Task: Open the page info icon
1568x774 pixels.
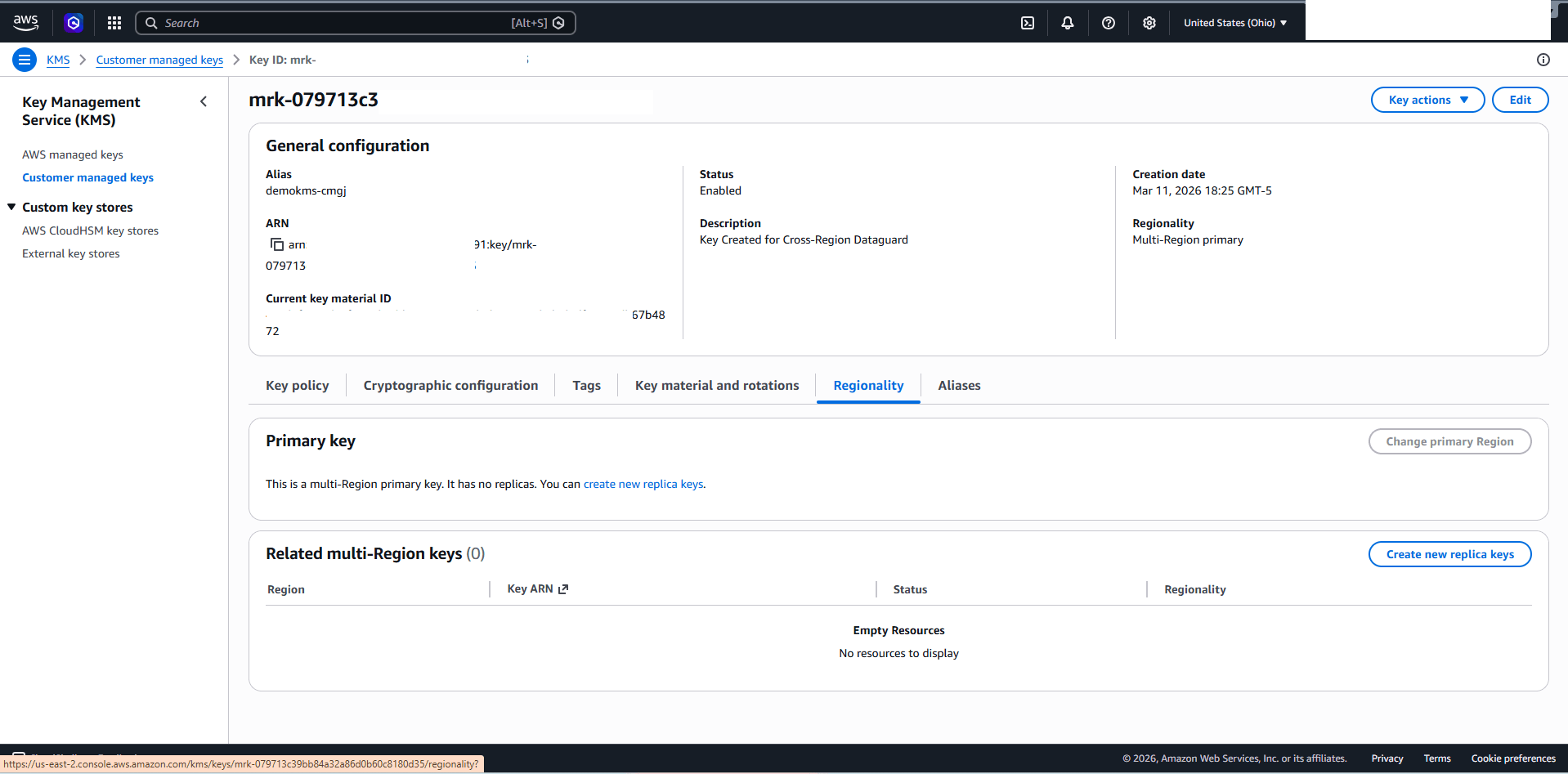Action: (x=1543, y=59)
